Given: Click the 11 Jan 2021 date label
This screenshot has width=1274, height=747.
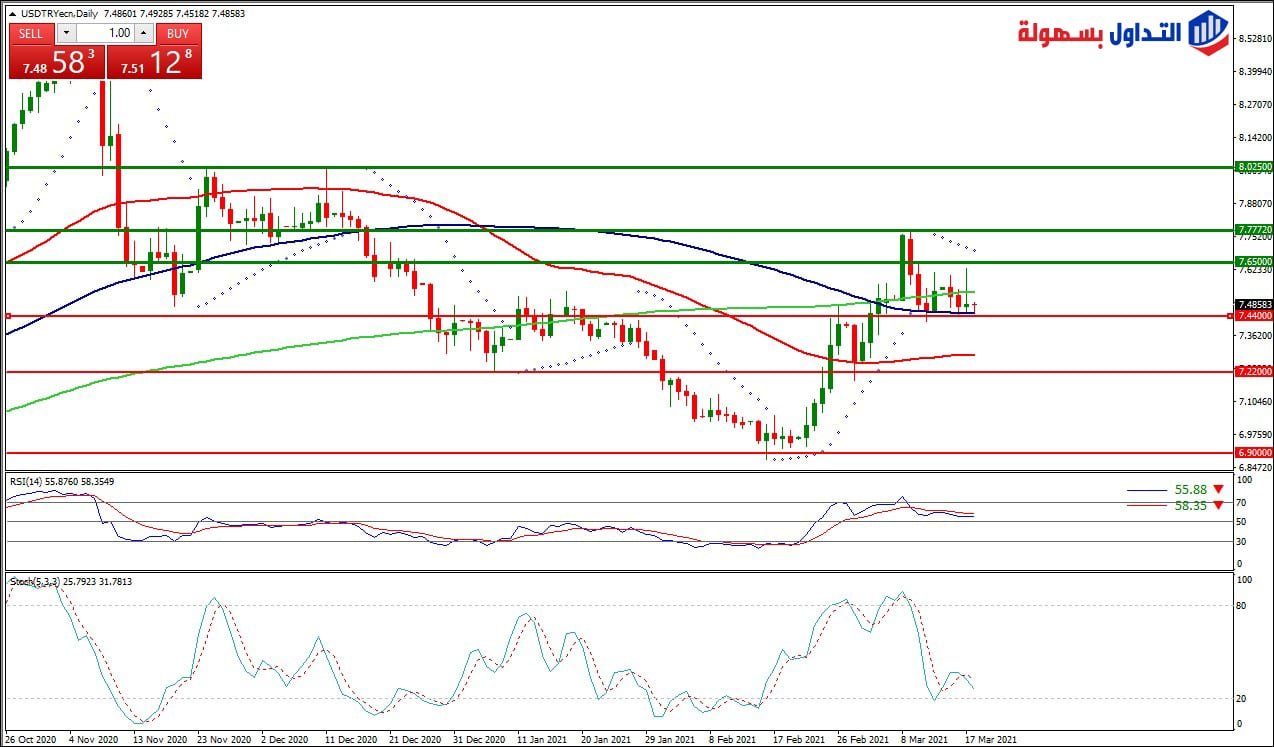Looking at the screenshot, I should click(540, 740).
